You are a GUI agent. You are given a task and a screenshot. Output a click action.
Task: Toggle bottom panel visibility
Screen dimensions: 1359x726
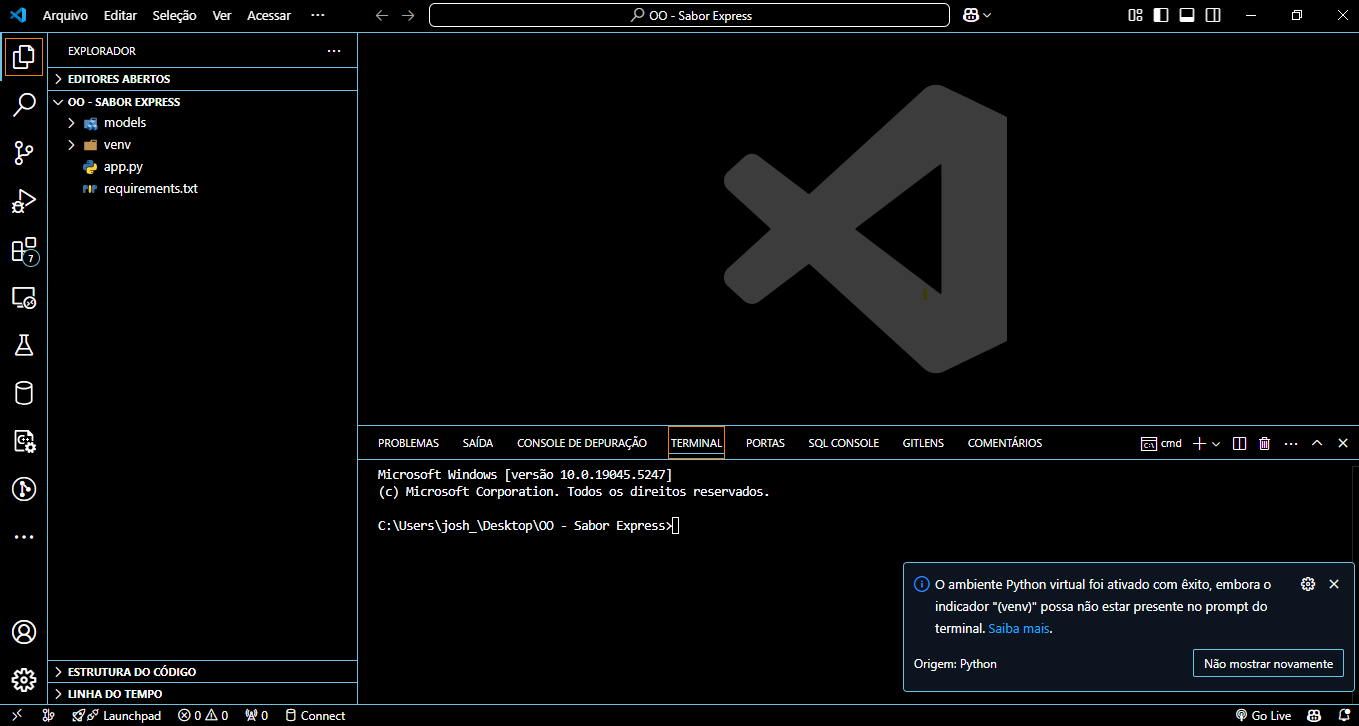pos(1187,15)
